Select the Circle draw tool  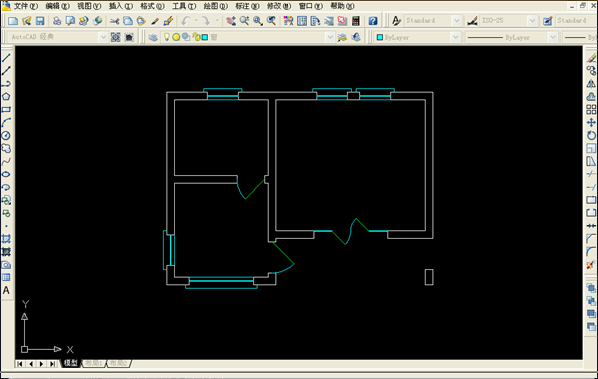point(6,135)
